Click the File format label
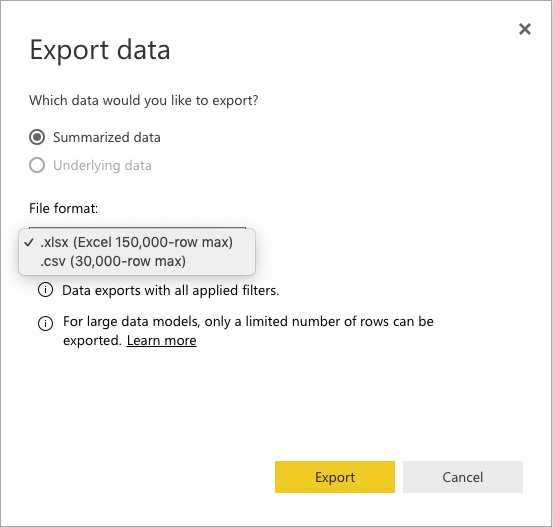The width and height of the screenshot is (553, 527). point(63,208)
